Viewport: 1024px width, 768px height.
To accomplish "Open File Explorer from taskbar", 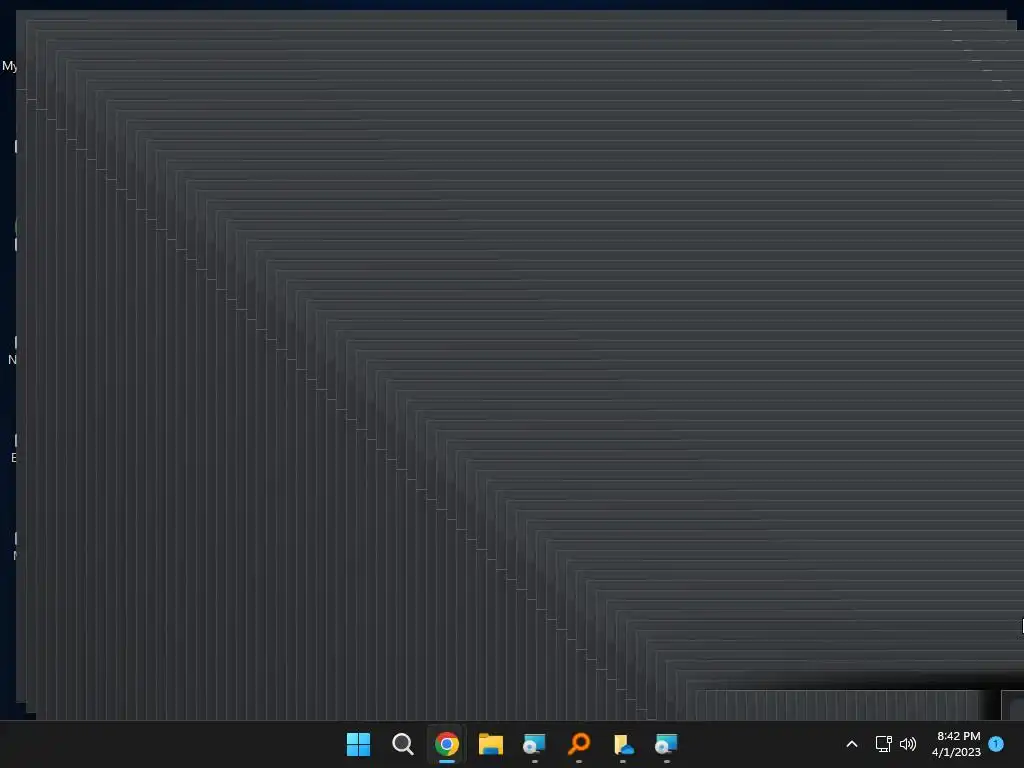I will (490, 744).
